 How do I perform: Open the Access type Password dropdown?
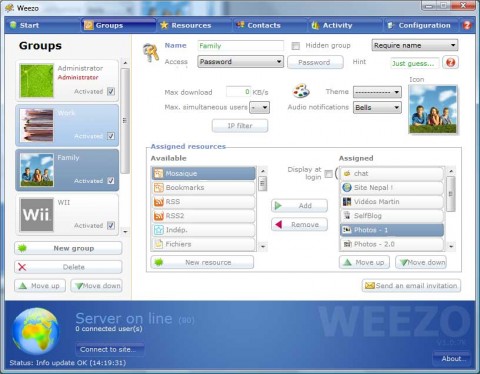coord(240,62)
